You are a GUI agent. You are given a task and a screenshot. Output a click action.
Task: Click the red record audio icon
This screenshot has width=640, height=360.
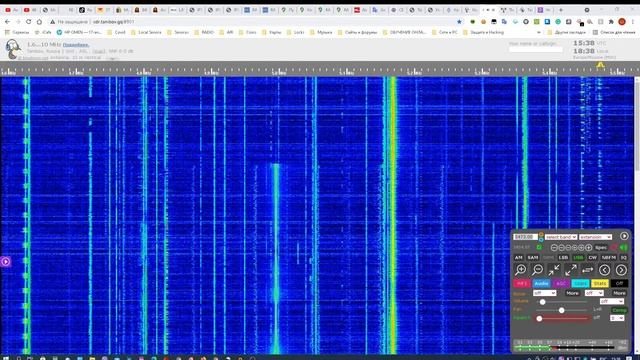tap(614, 247)
